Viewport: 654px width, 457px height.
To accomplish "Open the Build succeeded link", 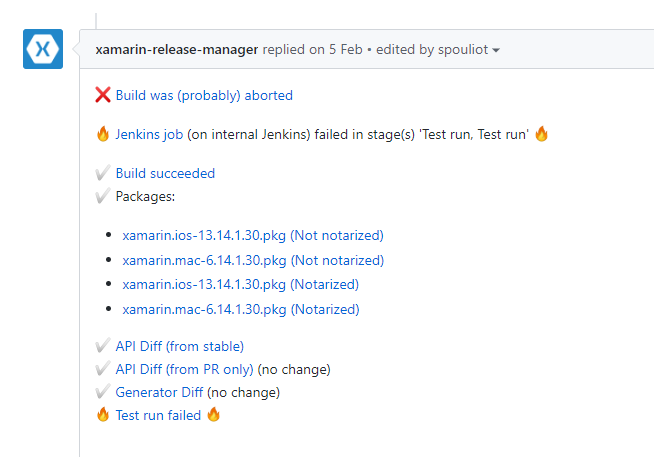I will pyautogui.click(x=165, y=173).
